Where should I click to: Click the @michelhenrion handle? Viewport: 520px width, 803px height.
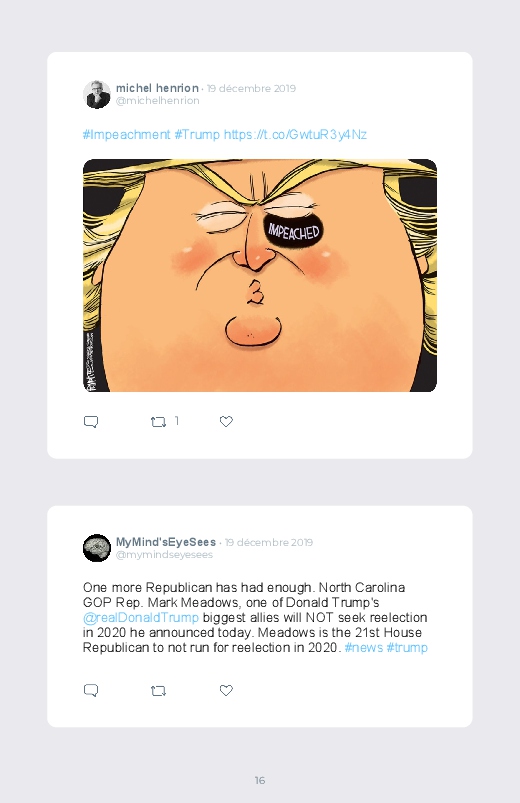point(158,100)
